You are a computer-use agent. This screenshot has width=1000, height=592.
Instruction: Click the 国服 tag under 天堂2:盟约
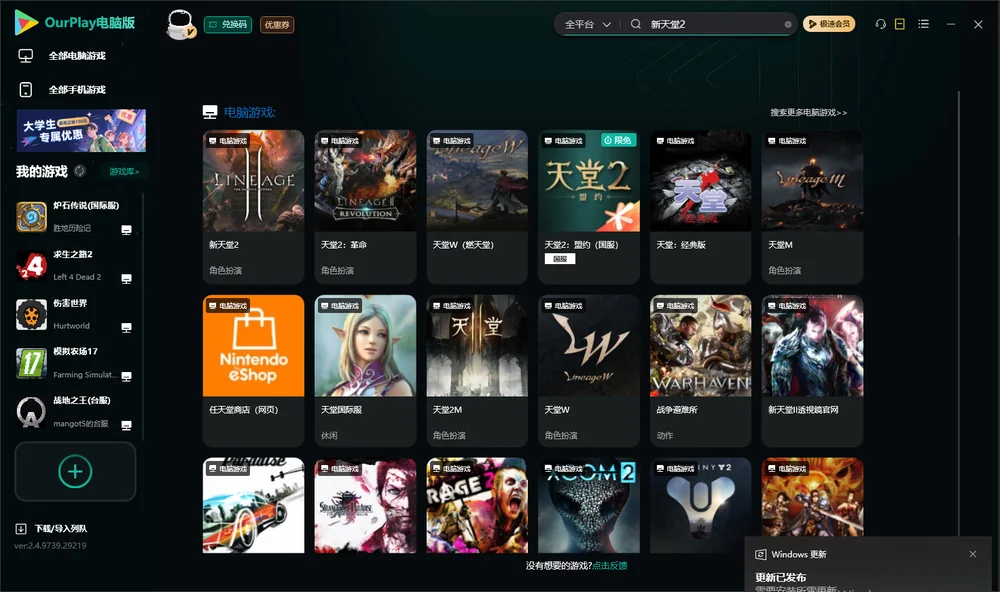tap(560, 258)
